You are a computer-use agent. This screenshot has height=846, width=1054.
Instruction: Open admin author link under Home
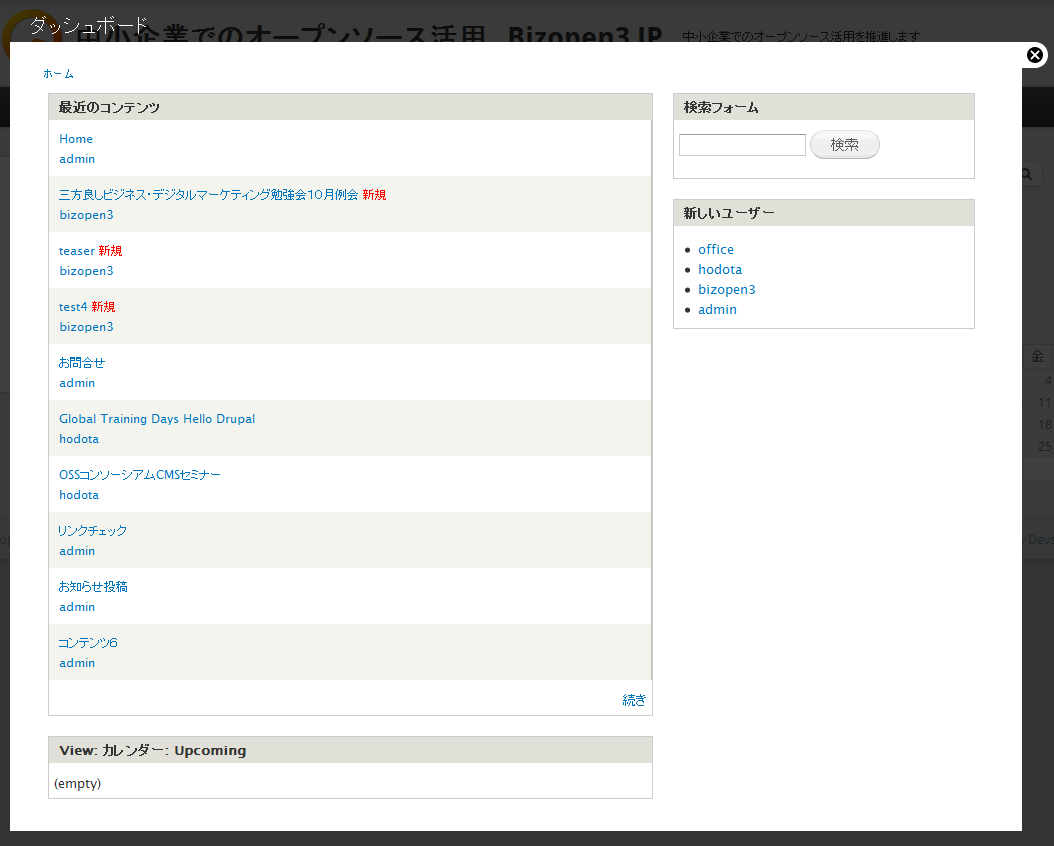pos(77,159)
